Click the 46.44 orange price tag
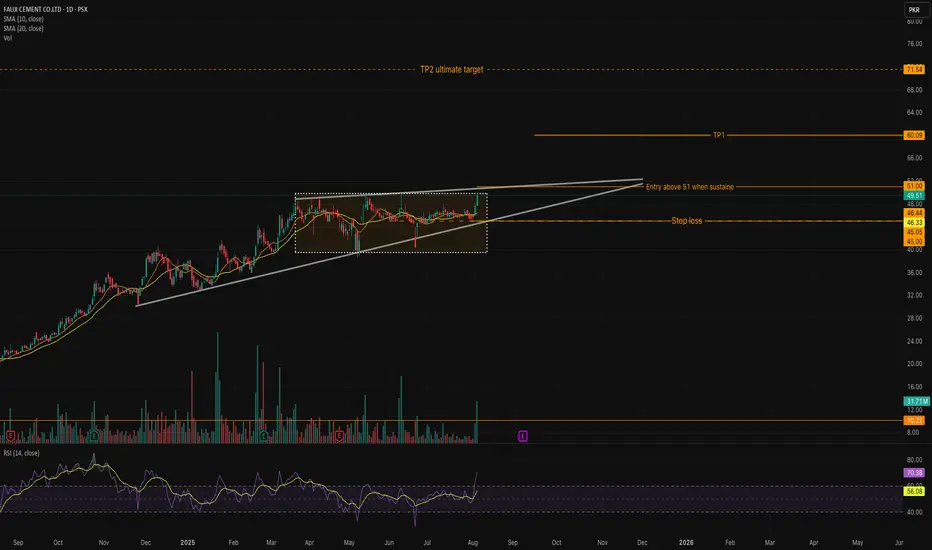Viewport: 932px width, 550px height. [914, 213]
